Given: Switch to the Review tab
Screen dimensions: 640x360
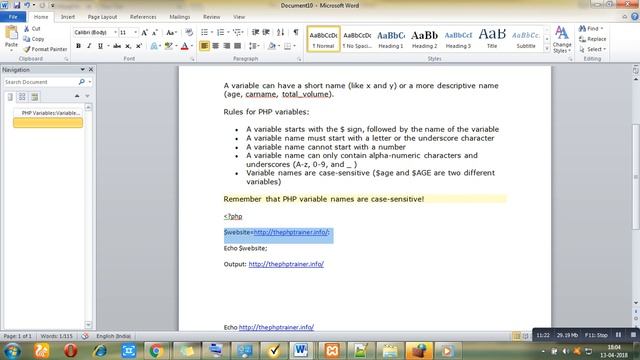Looking at the screenshot, I should 211,17.
